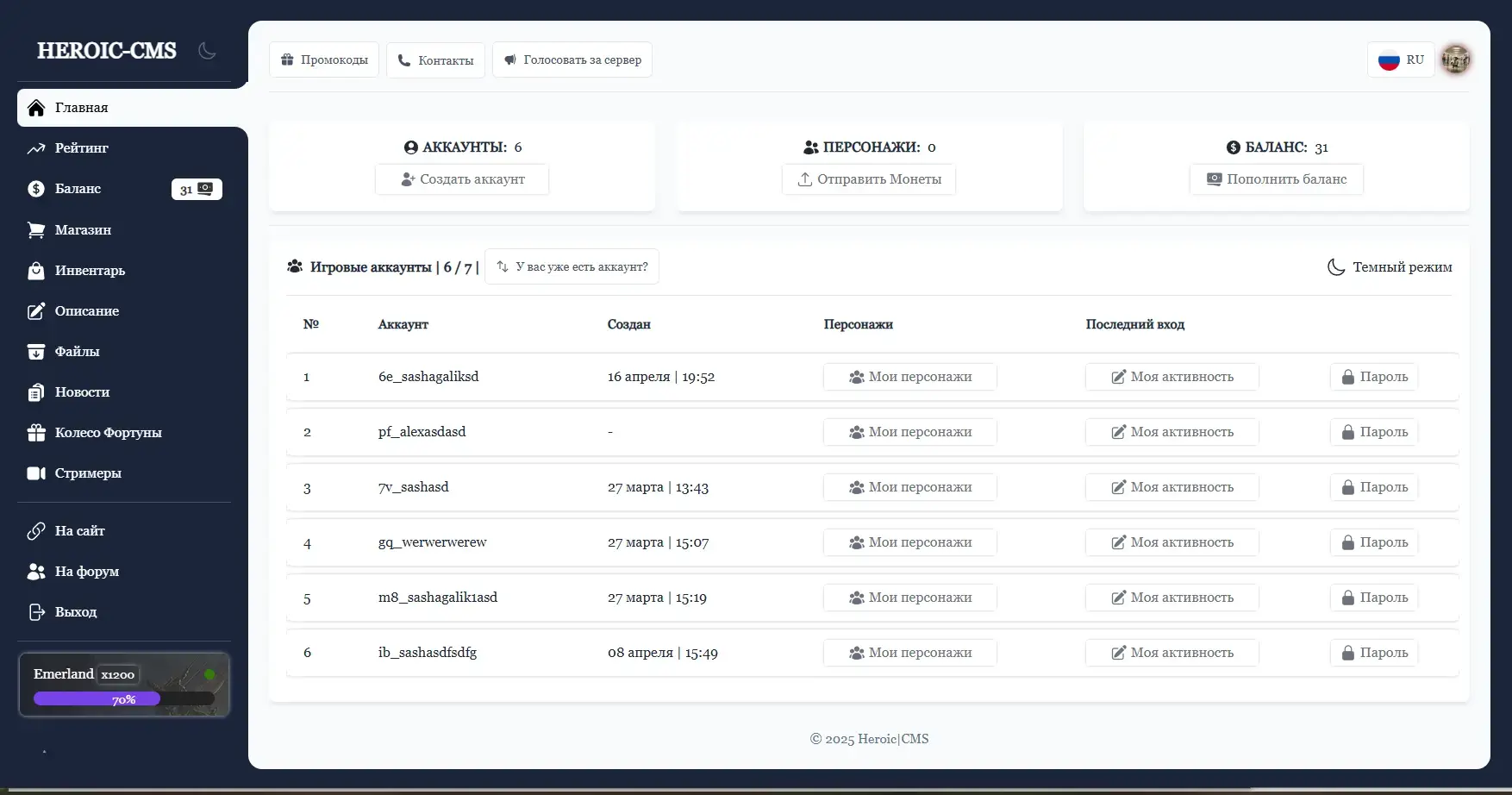Viewport: 1512px width, 795px height.
Task: Click the date 08 апреля | 15:49
Action: (x=663, y=653)
